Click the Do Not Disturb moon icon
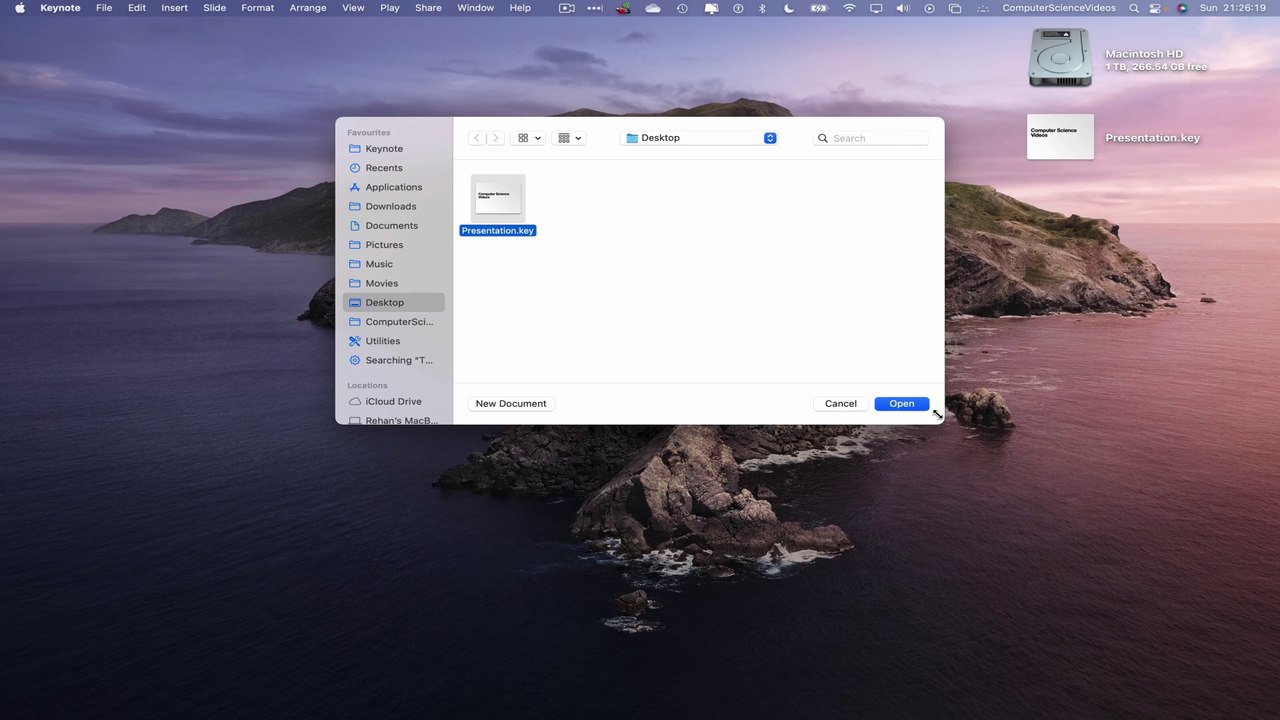This screenshot has height=720, width=1280. tap(788, 8)
